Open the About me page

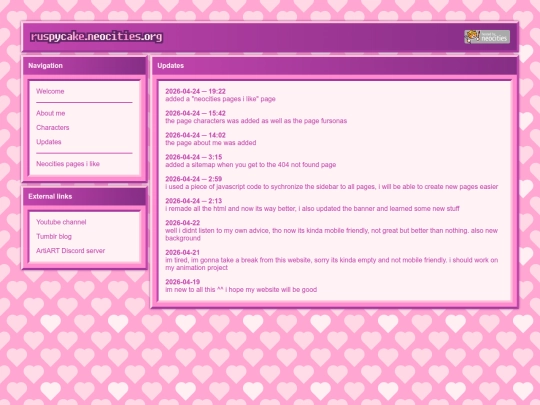(50, 113)
